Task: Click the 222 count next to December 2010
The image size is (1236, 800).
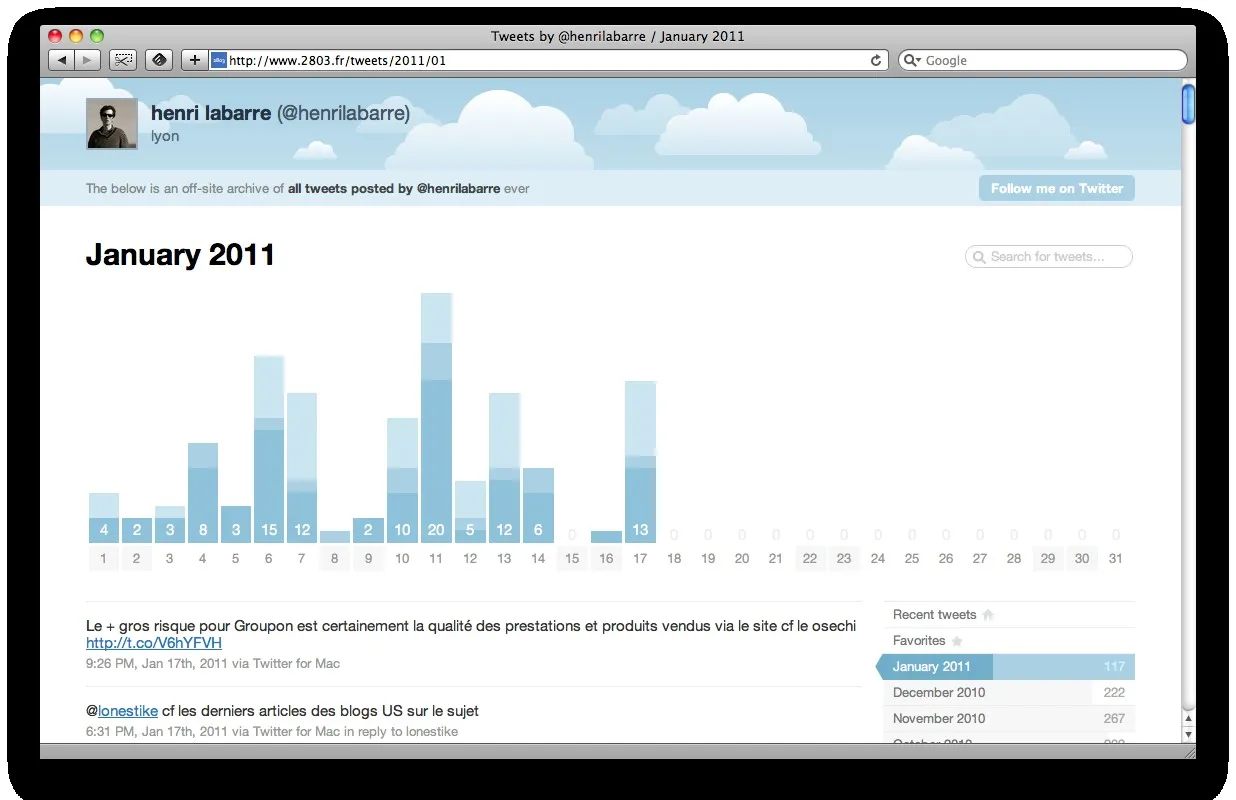Action: 1114,693
